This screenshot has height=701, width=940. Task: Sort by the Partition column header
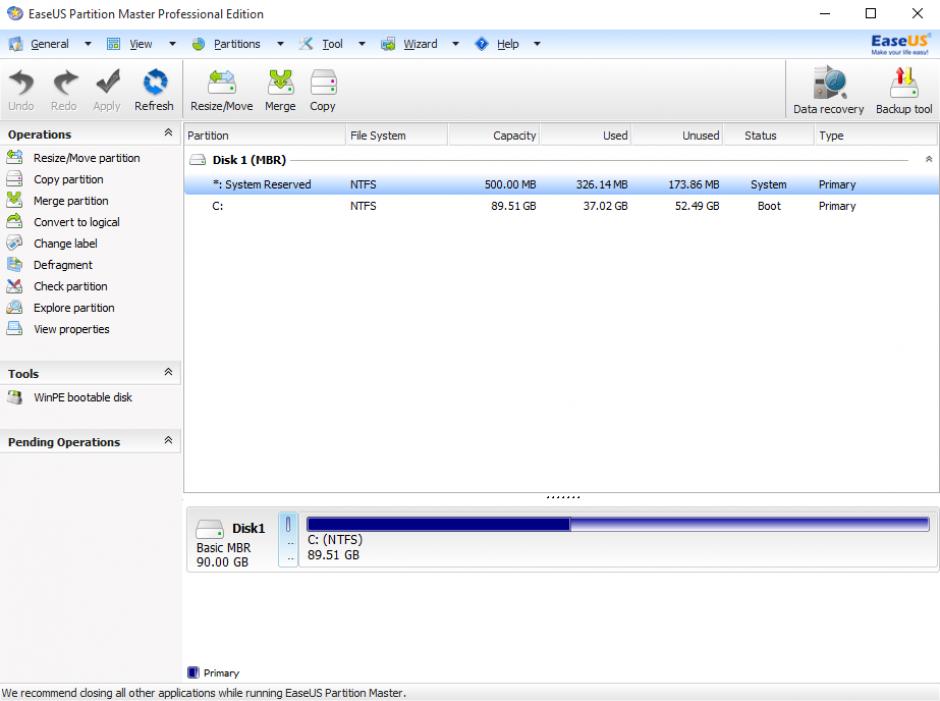[264, 136]
